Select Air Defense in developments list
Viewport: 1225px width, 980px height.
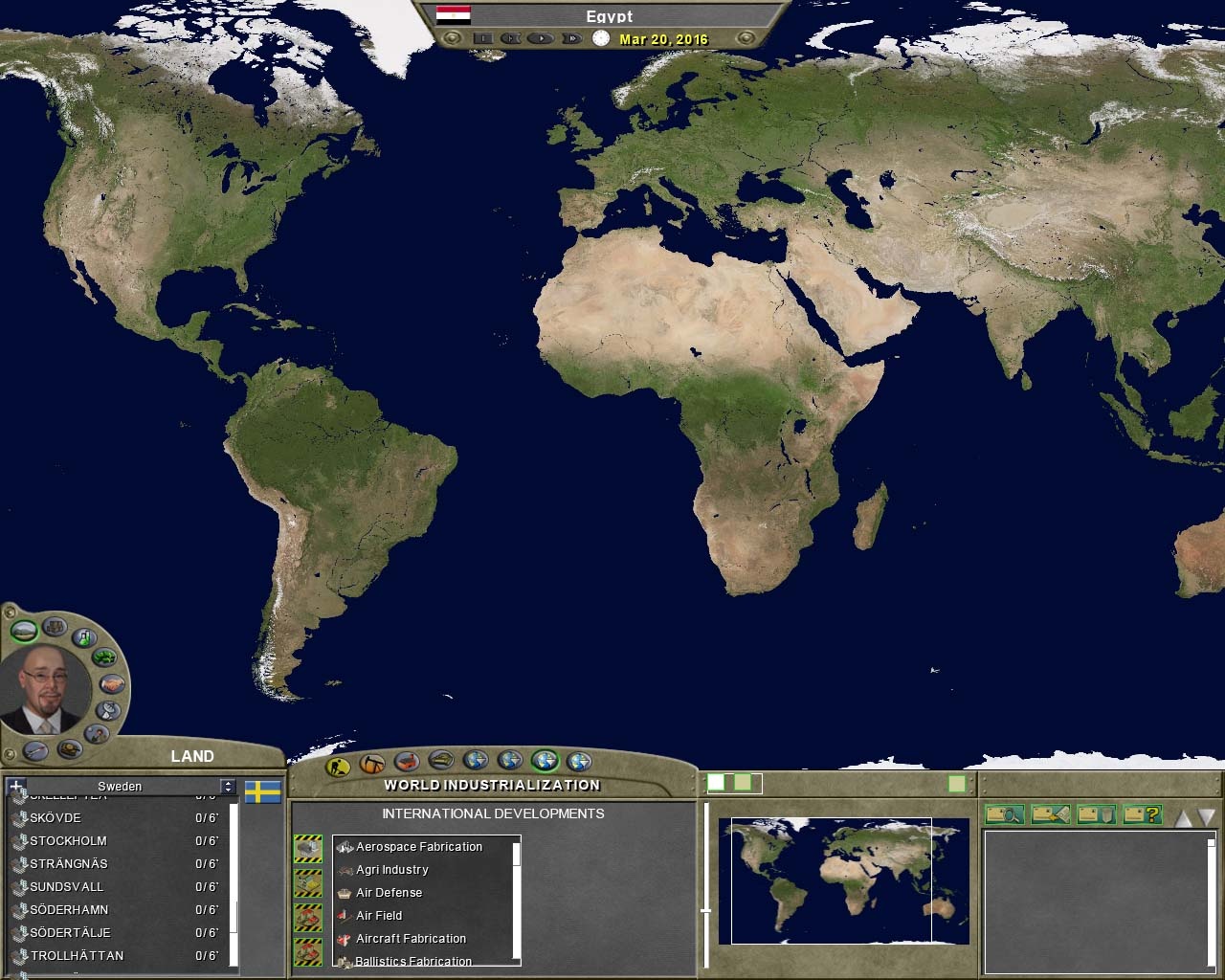tap(389, 893)
